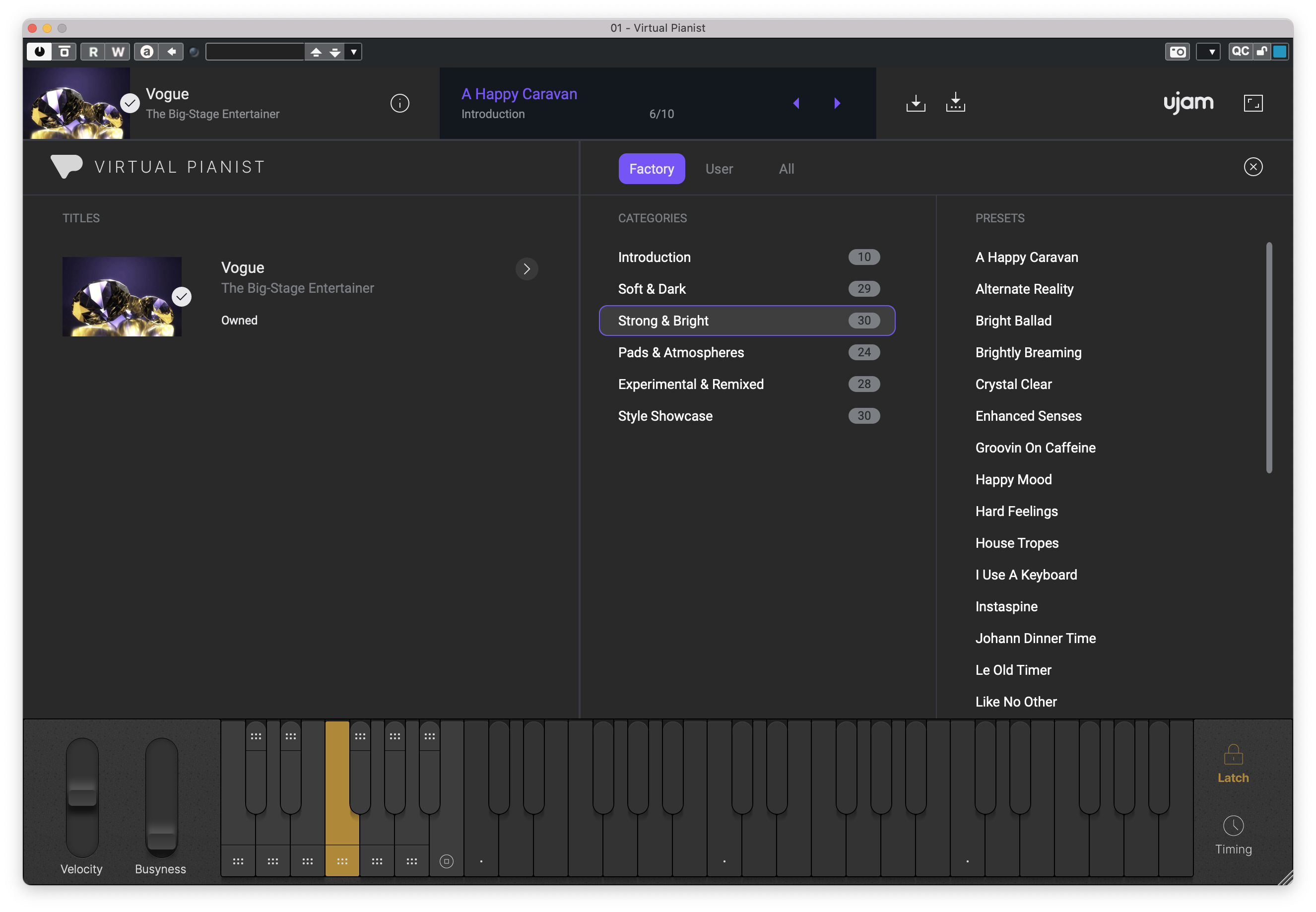1316x912 pixels.
Task: Select the Soft & Dark category
Action: pos(747,289)
